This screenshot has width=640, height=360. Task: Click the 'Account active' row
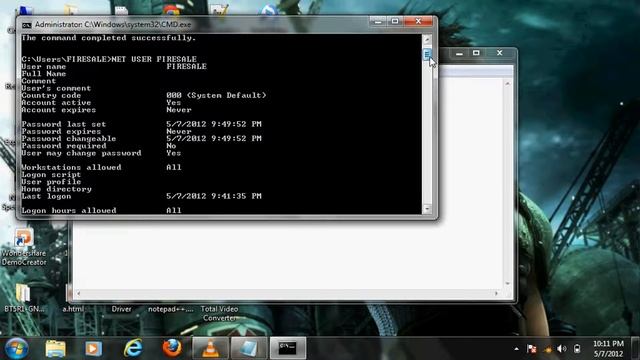(x=101, y=102)
